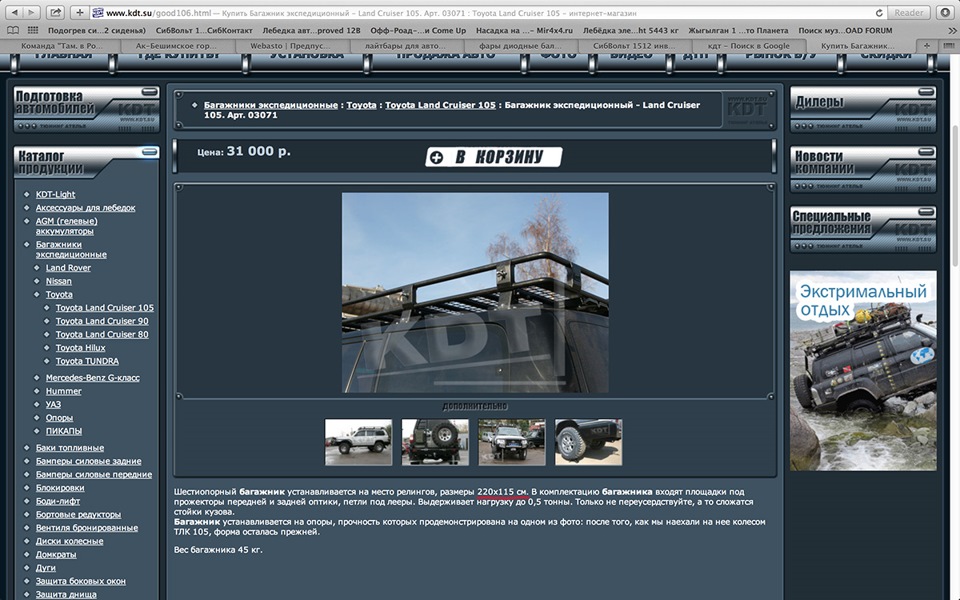The height and width of the screenshot is (600, 960).
Task: Open the Downloads button in Safari toolbar
Action: click(945, 12)
